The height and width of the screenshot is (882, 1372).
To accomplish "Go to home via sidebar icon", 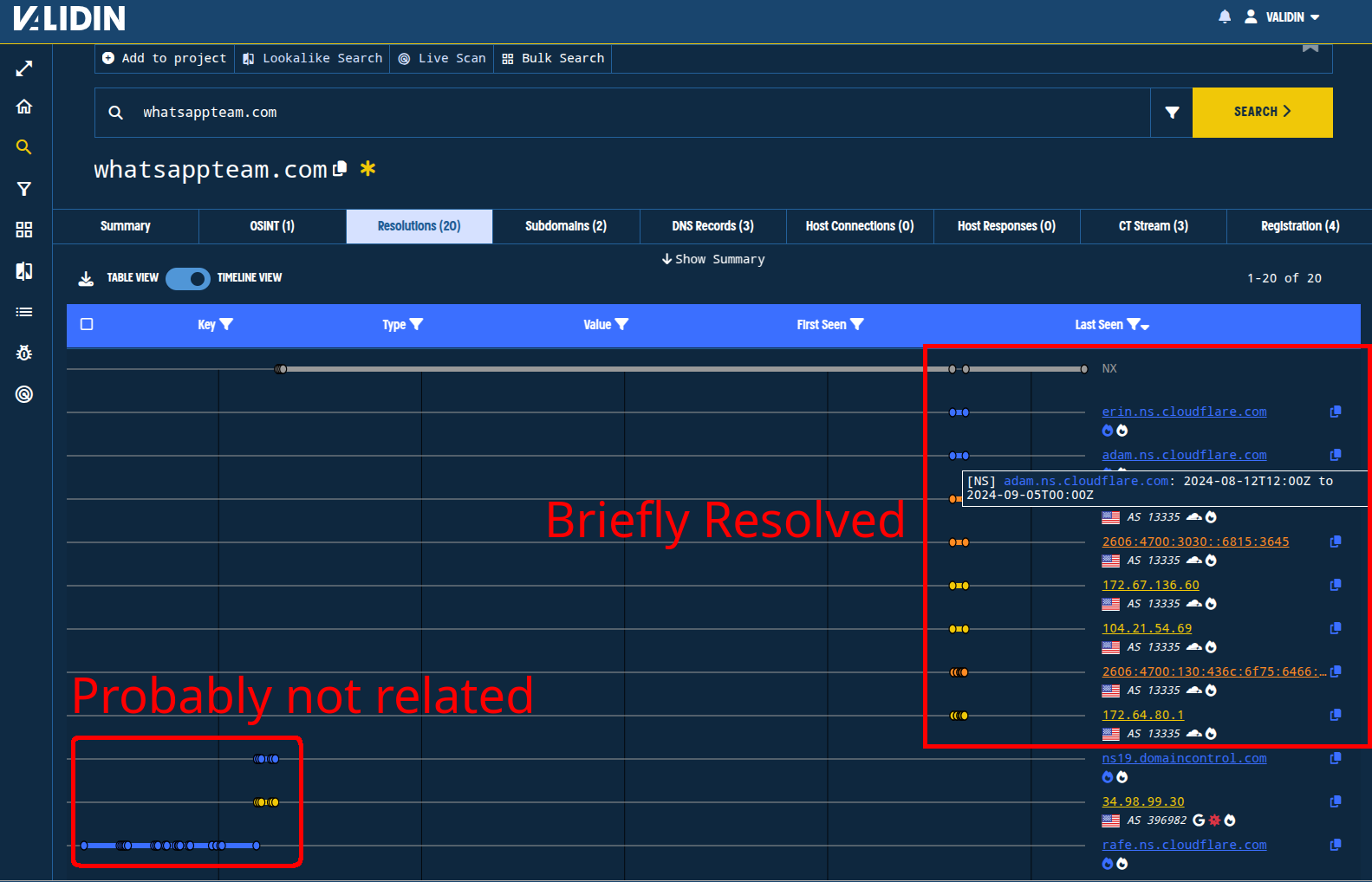I will 24,107.
